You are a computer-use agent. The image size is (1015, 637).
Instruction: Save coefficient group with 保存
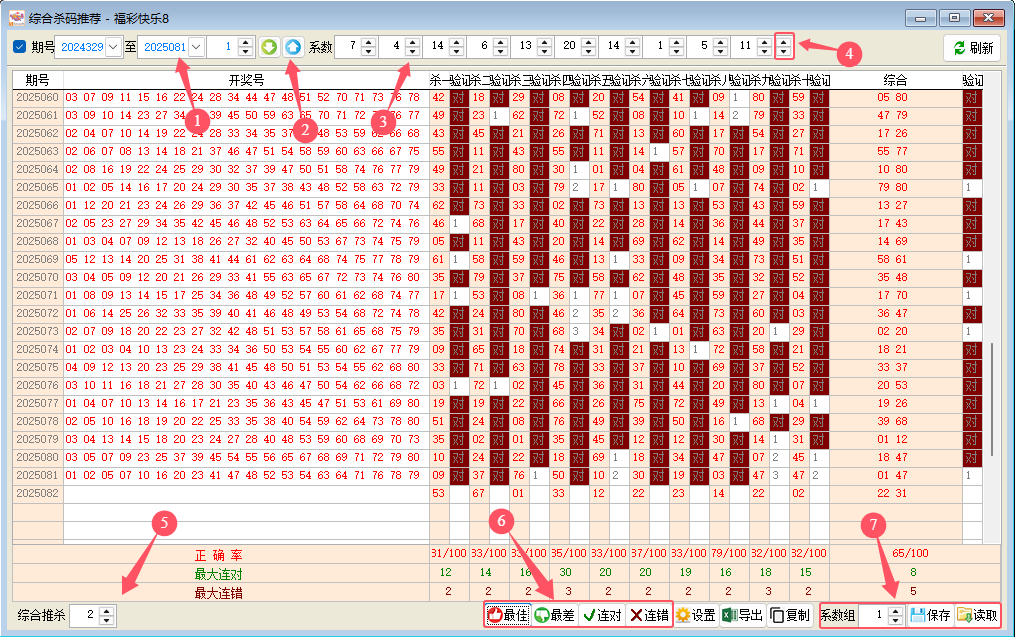pyautogui.click(x=930, y=615)
